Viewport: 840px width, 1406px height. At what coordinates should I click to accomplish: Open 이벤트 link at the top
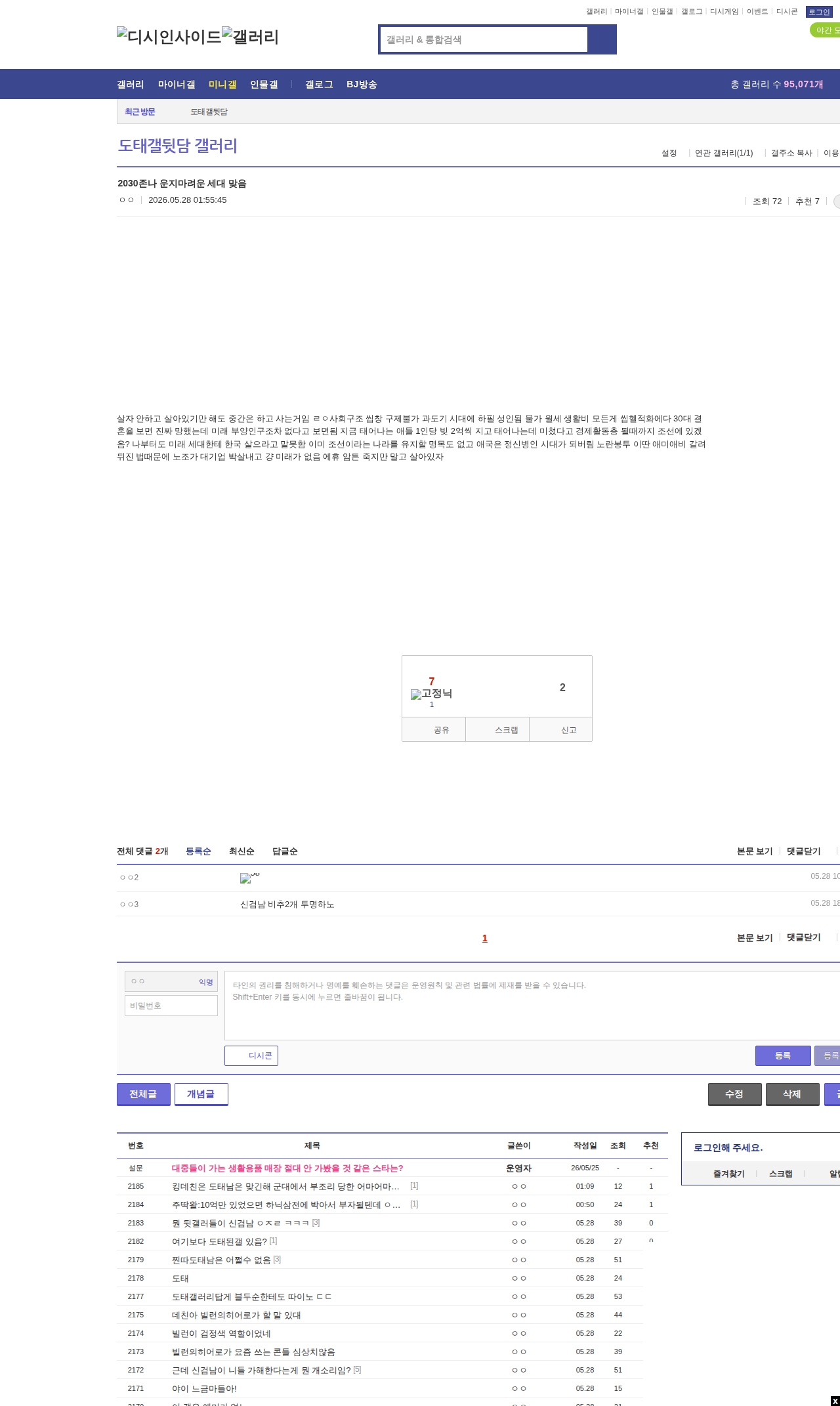point(757,12)
